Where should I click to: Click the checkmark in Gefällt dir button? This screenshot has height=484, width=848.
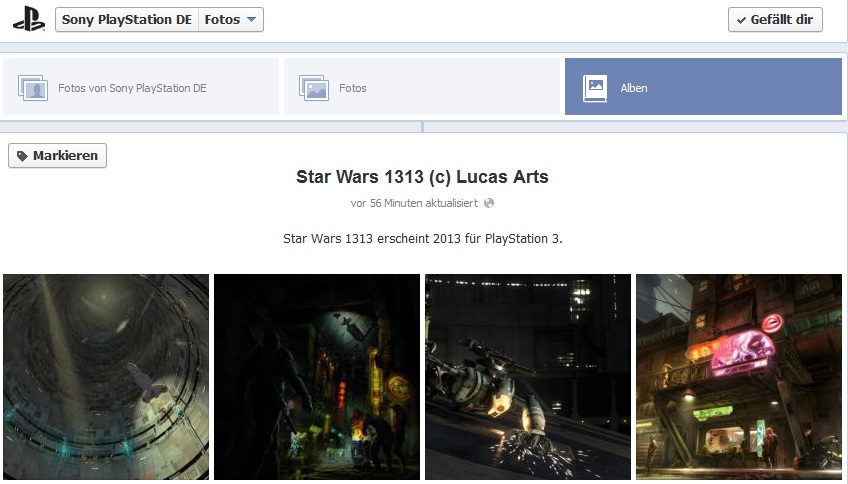point(741,21)
